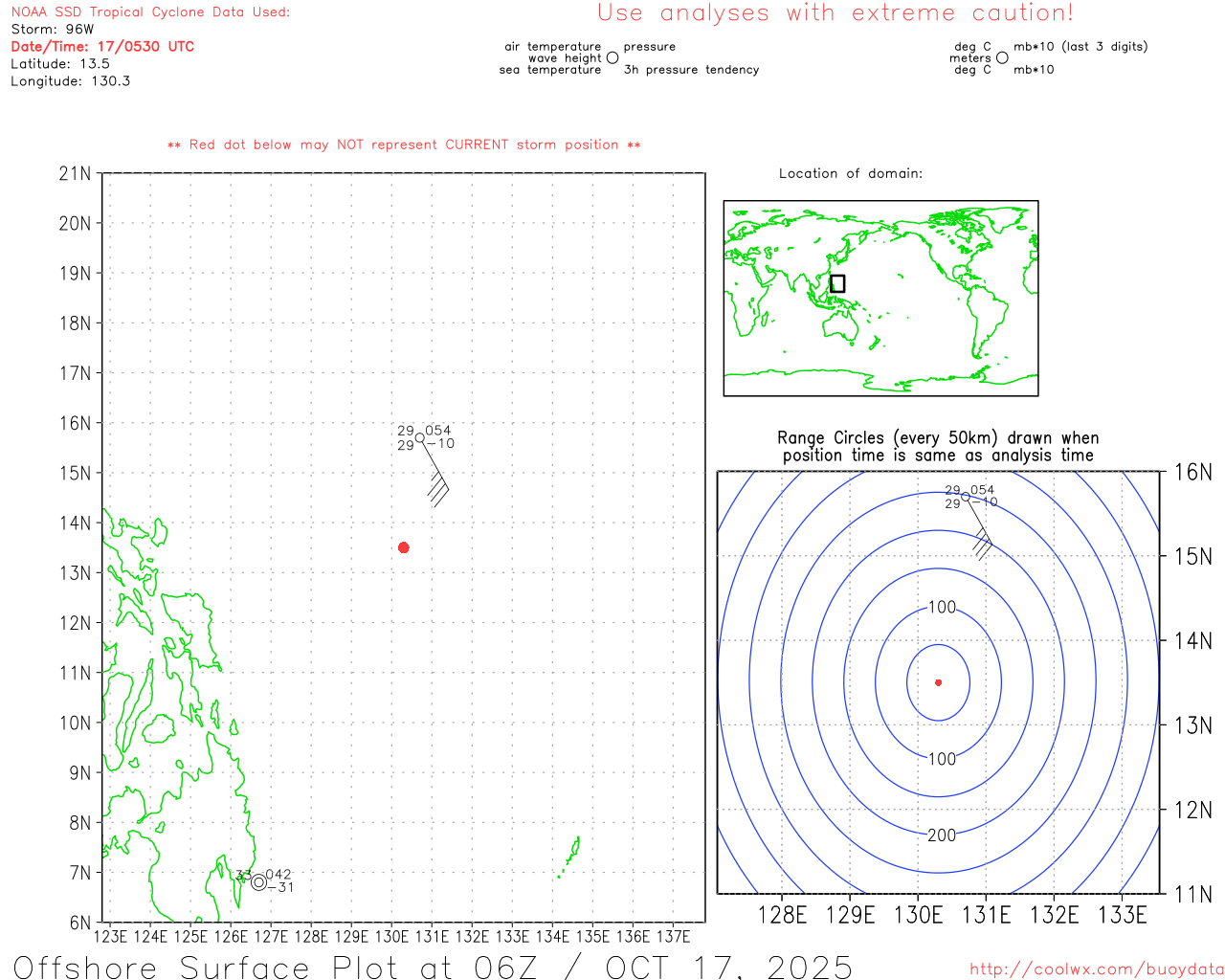1225x980 pixels.
Task: Click the red center dot in range circles plot
Action: click(939, 682)
